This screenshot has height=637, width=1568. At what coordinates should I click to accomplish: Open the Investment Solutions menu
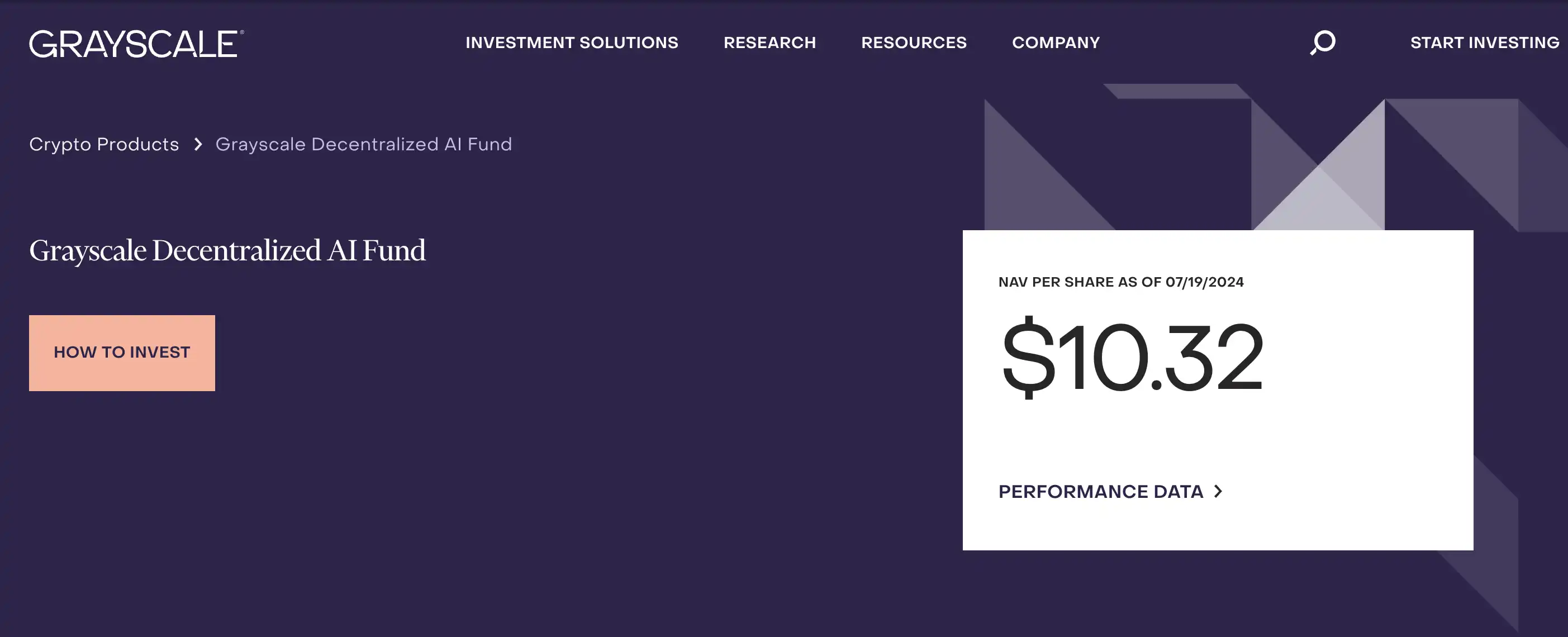pos(572,42)
